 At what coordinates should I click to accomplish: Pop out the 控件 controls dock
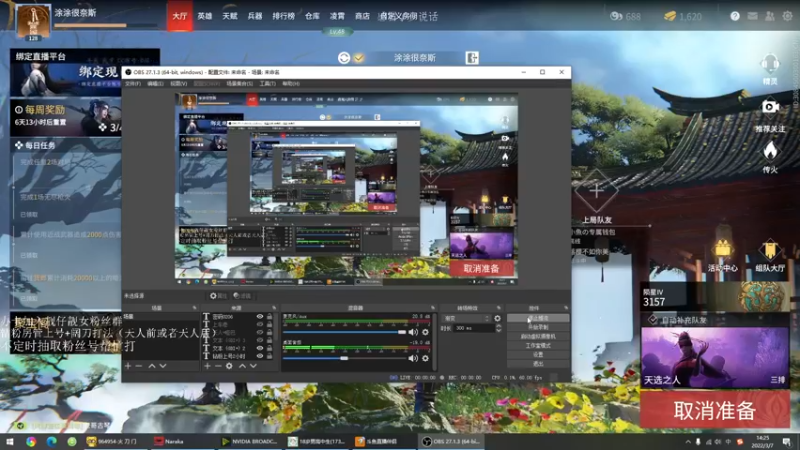point(566,308)
